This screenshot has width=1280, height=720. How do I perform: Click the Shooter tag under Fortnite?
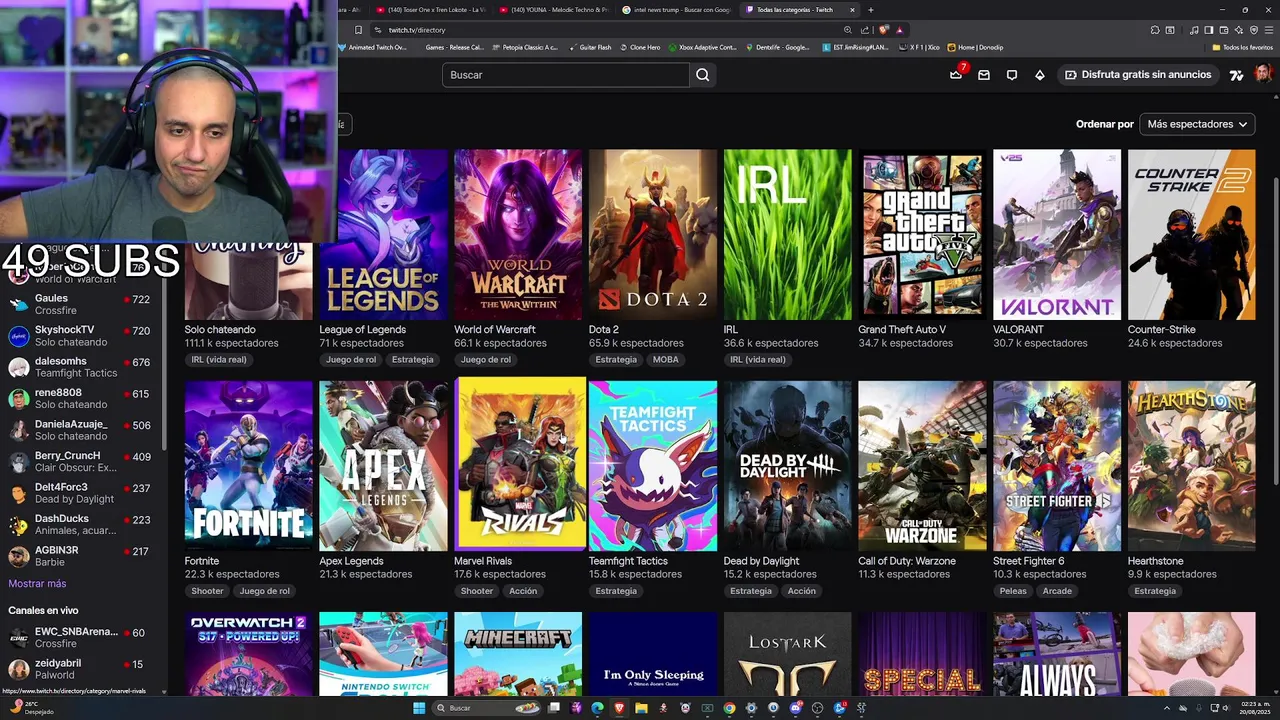coord(207,591)
